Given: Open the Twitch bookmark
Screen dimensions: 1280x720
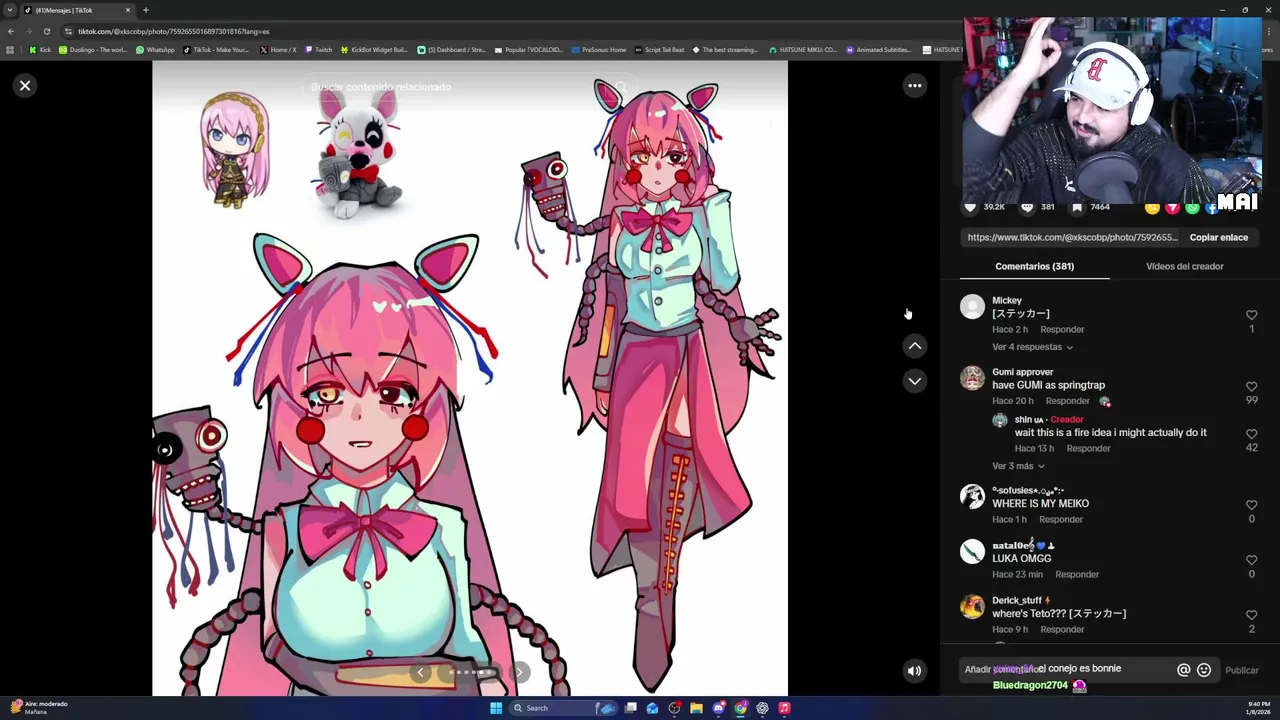Looking at the screenshot, I should [319, 50].
